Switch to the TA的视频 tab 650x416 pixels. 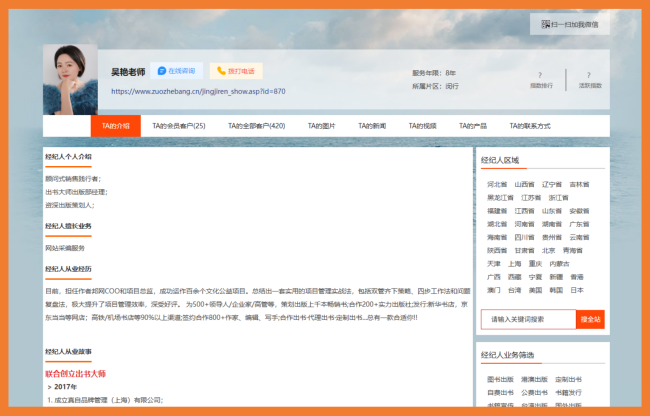pyautogui.click(x=422, y=126)
